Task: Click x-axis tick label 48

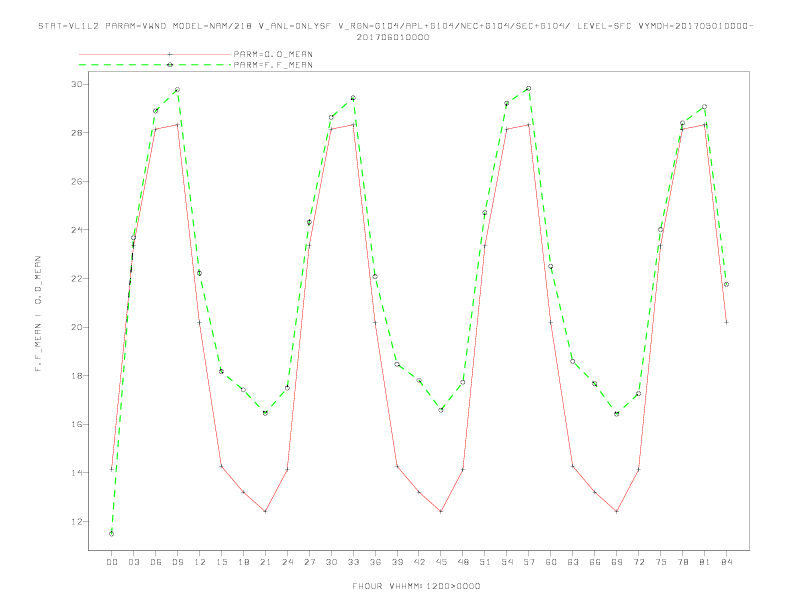Action: 463,562
